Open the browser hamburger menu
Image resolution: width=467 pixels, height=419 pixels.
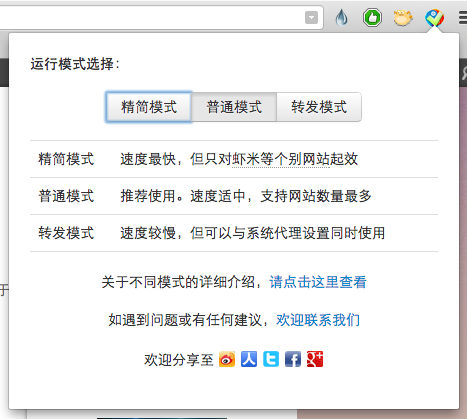pos(463,18)
